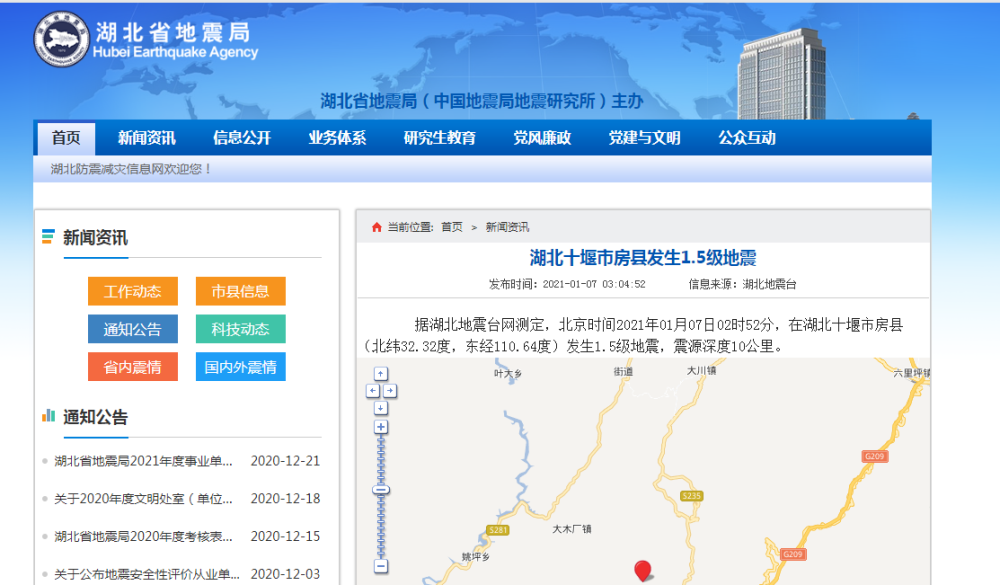The image size is (1000, 585).
Task: Click the 工作动态 button
Action: pos(132,291)
